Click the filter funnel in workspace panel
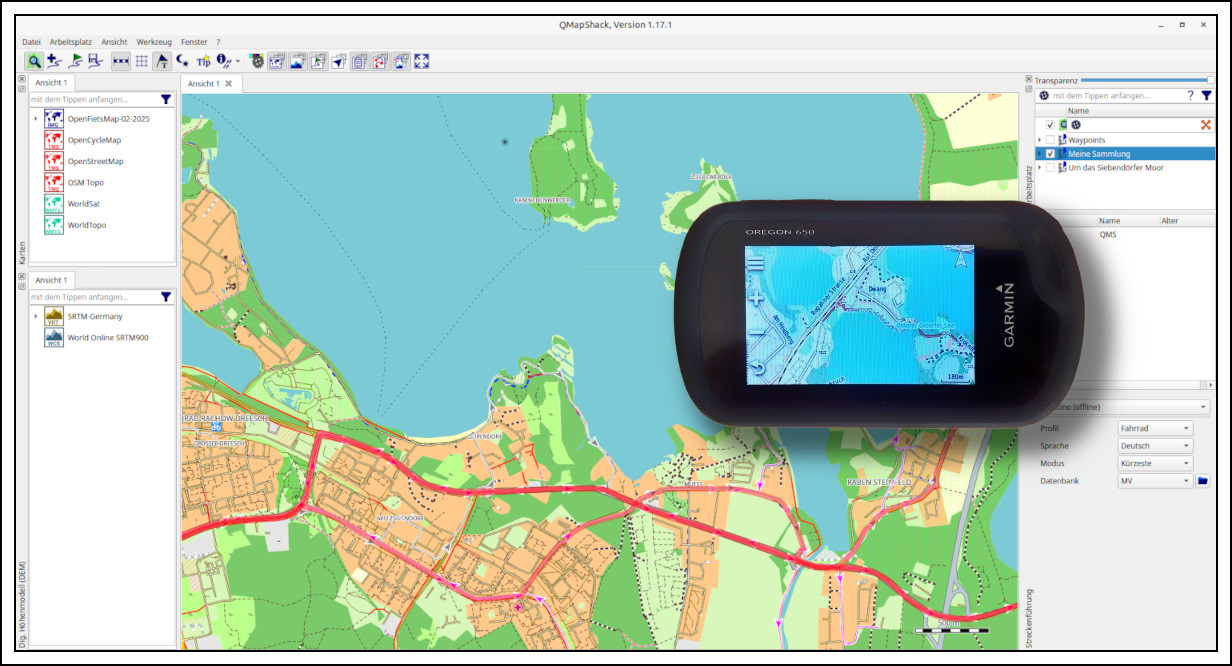The image size is (1232, 666). (1207, 96)
